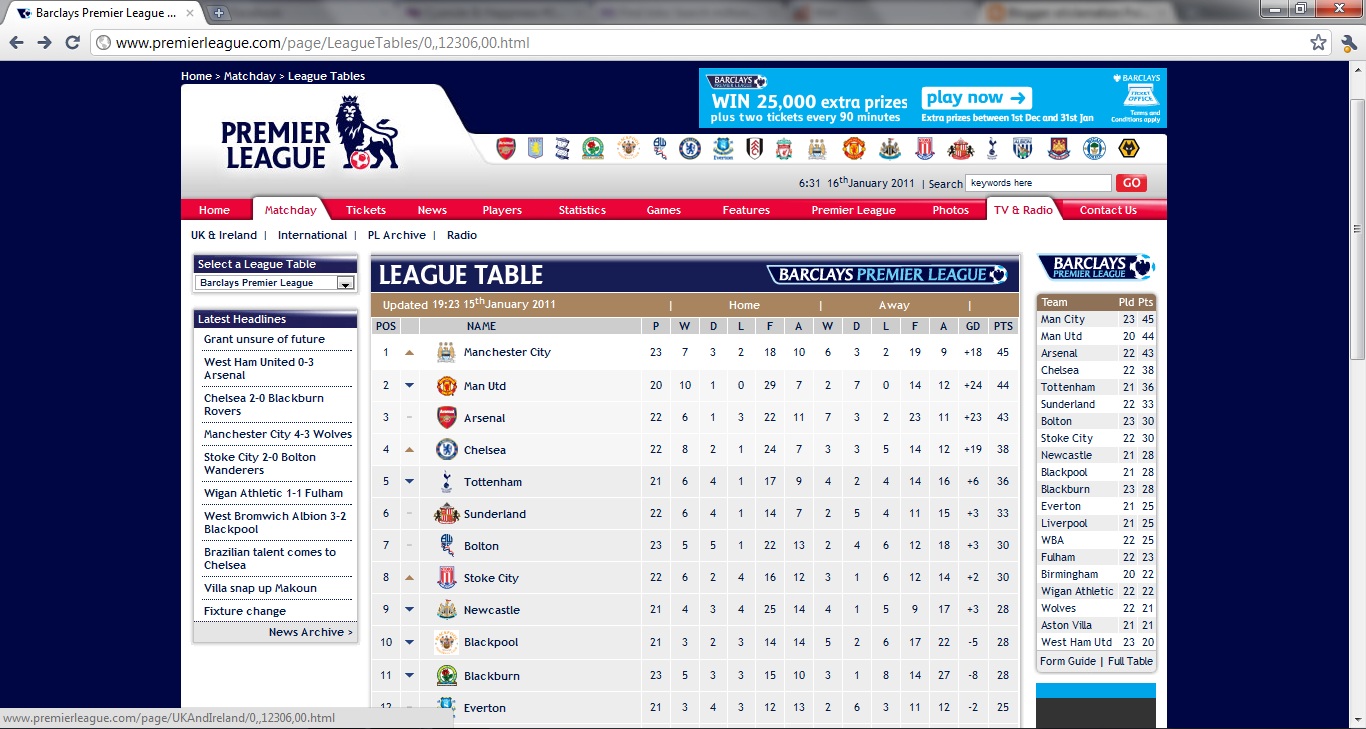The height and width of the screenshot is (729, 1366).
Task: Click Sunderland team name in league table
Action: tap(495, 514)
